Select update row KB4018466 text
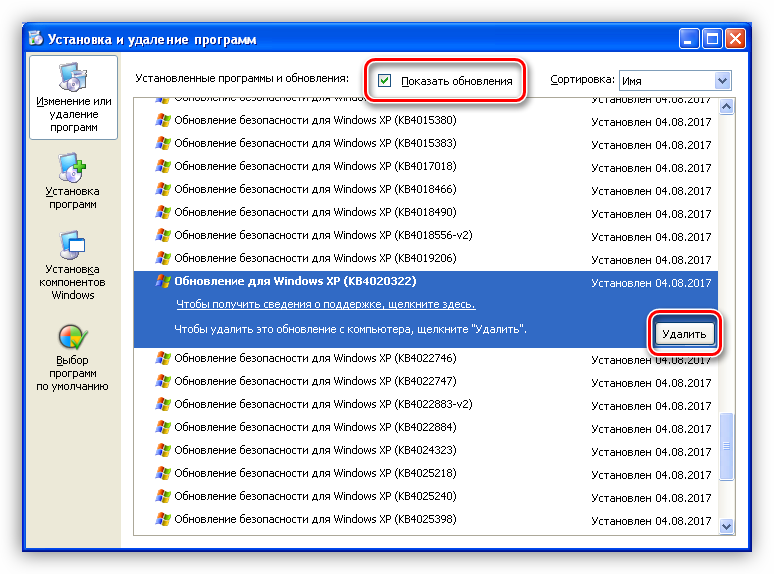Screen dimensions: 774x574 tap(315, 189)
